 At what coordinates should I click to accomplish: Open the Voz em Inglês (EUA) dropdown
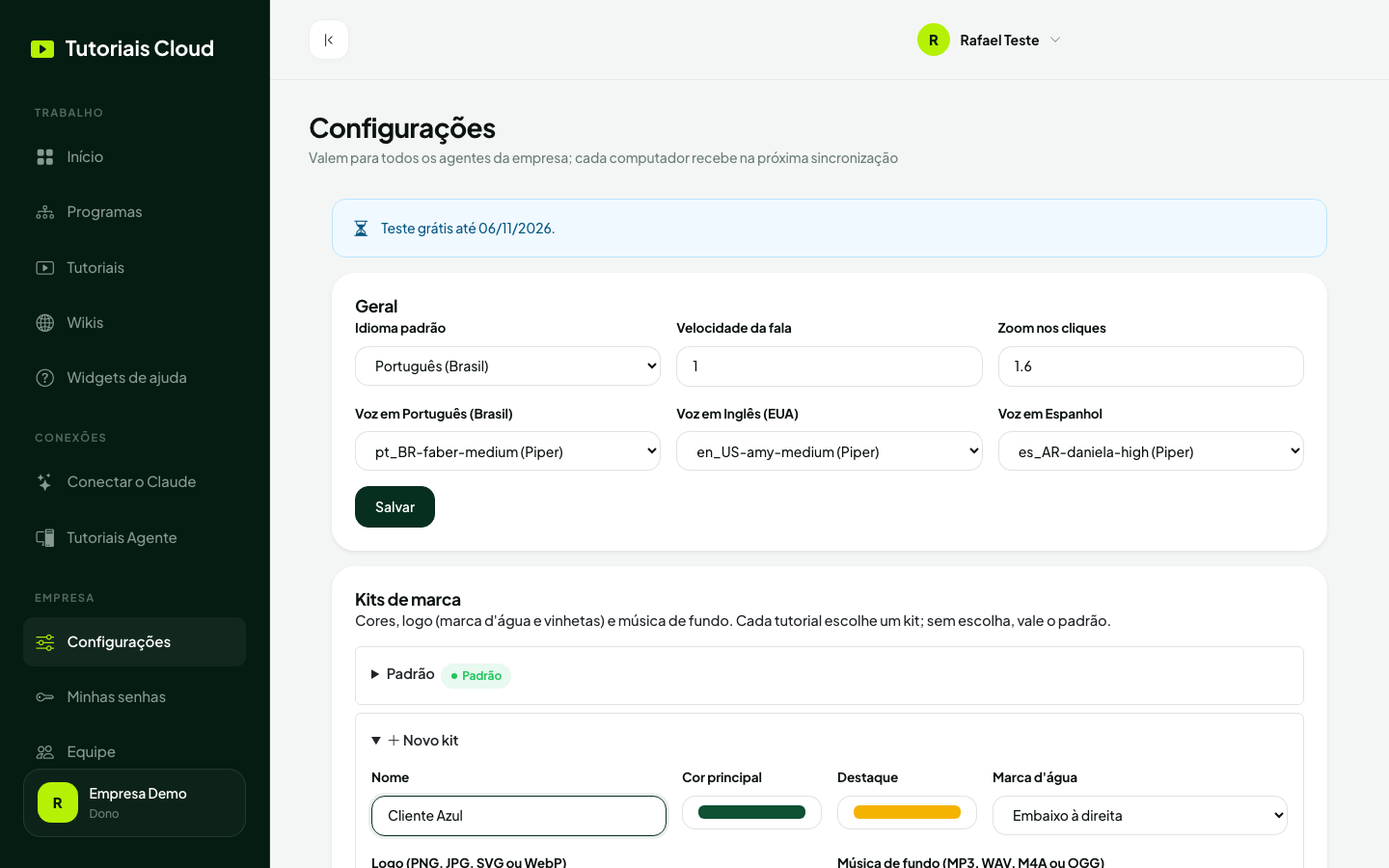(829, 451)
